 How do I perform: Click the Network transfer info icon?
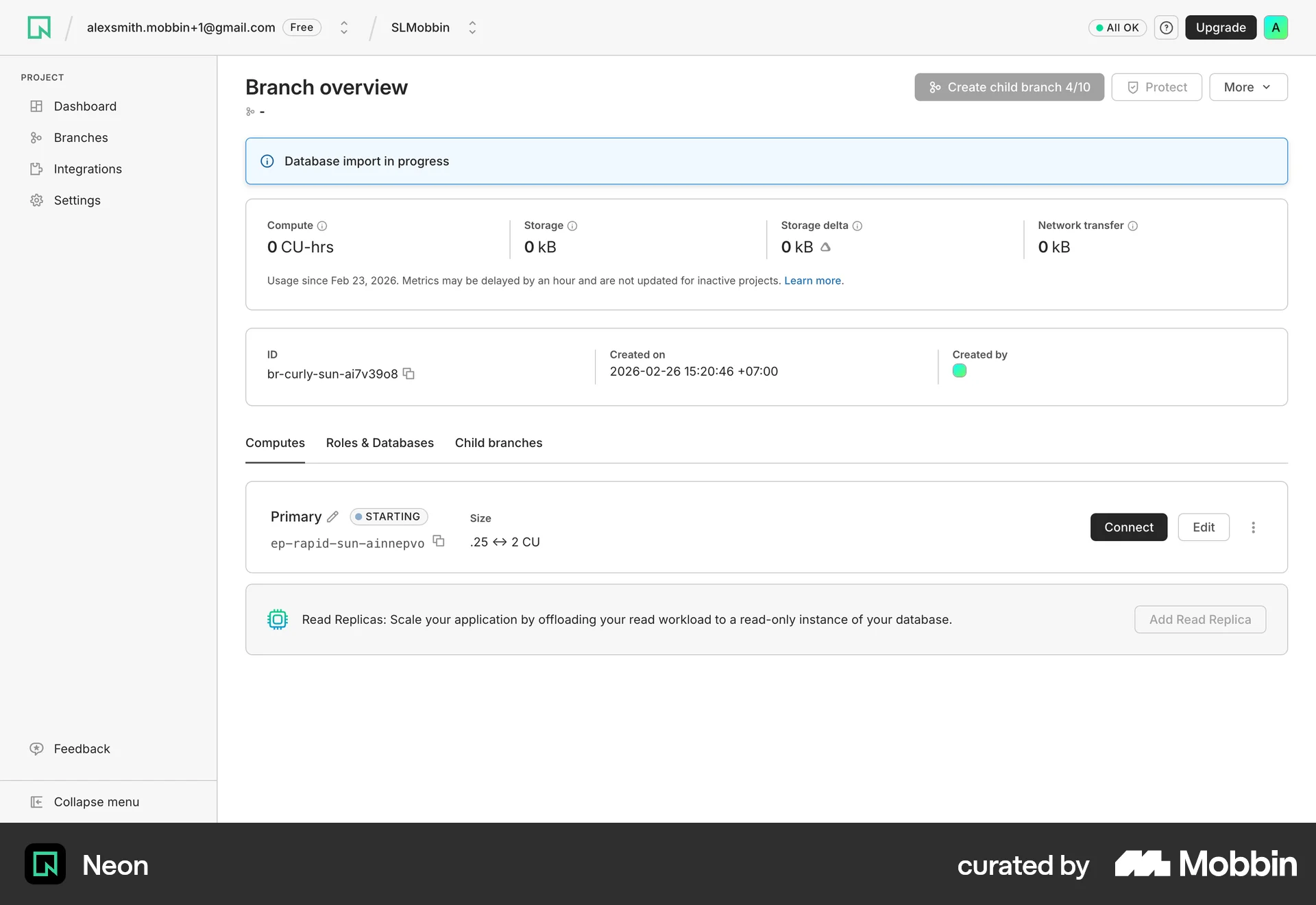pyautogui.click(x=1132, y=226)
